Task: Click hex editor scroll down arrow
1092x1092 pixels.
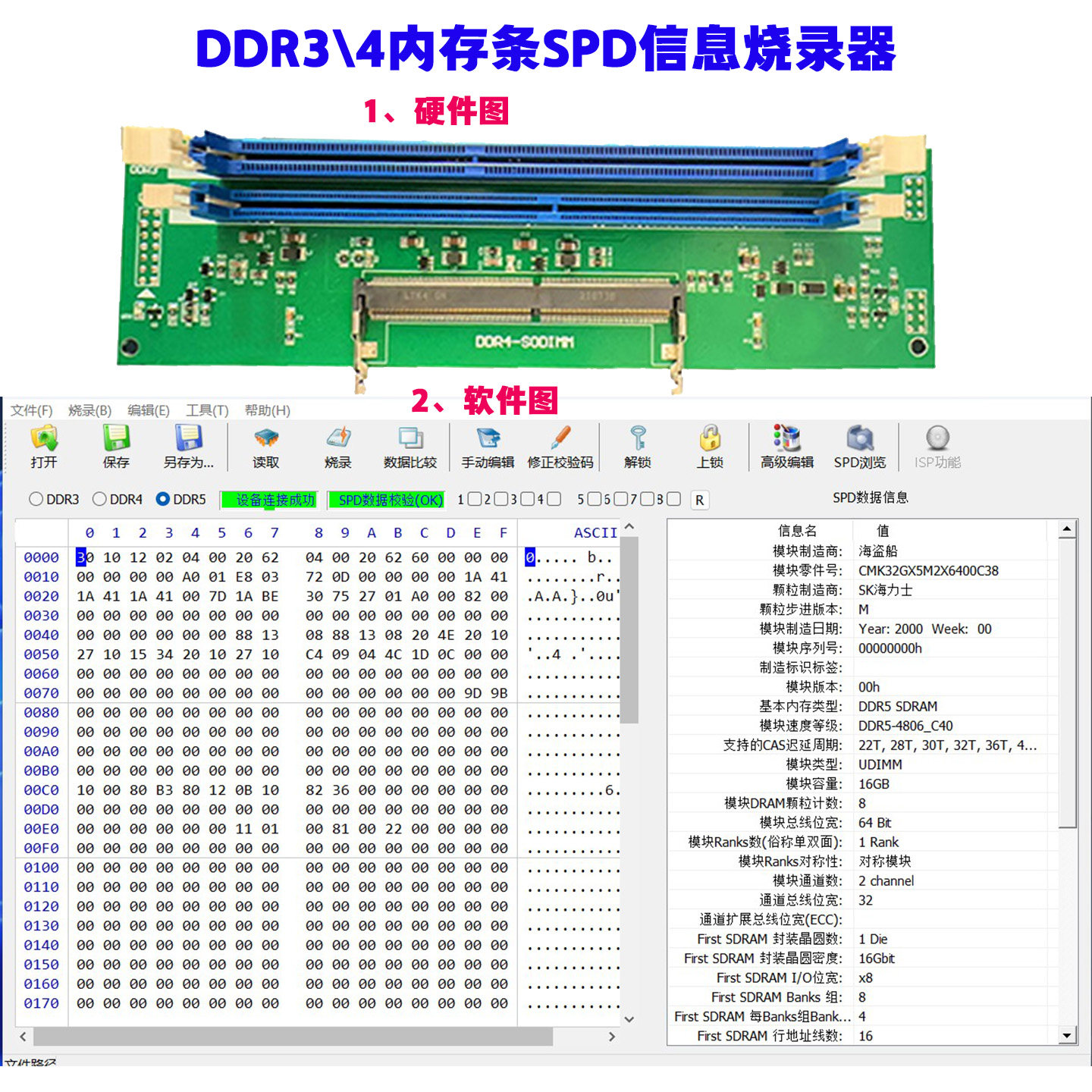Action: pyautogui.click(x=629, y=1019)
